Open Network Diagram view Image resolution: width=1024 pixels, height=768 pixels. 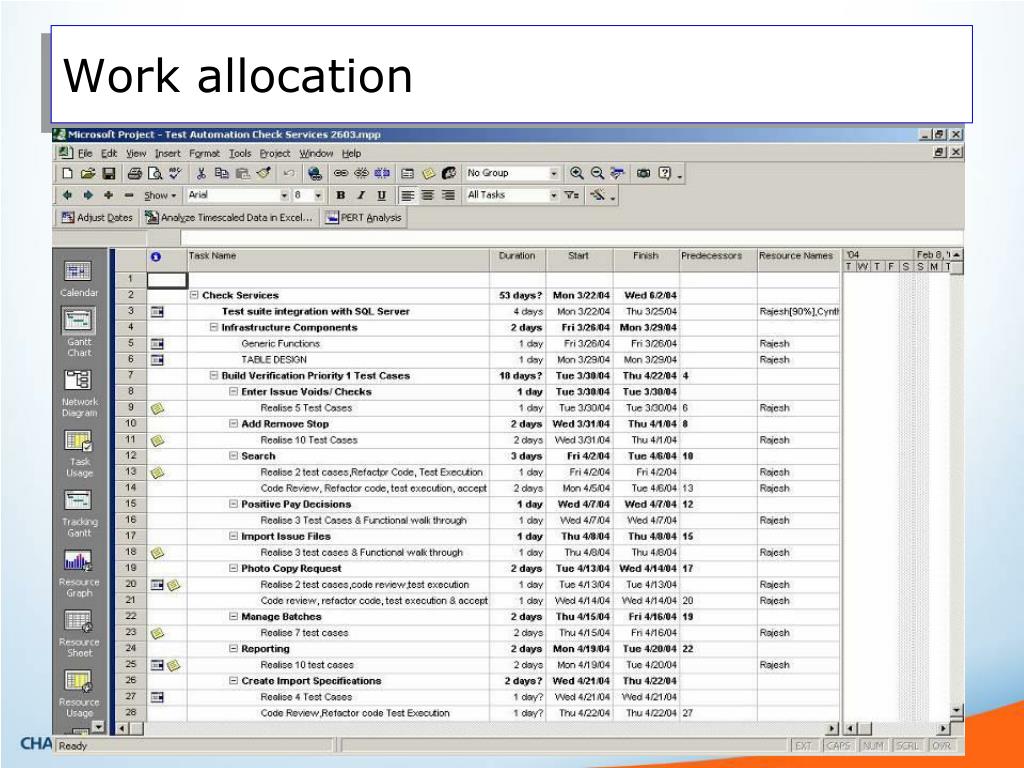pos(79,393)
